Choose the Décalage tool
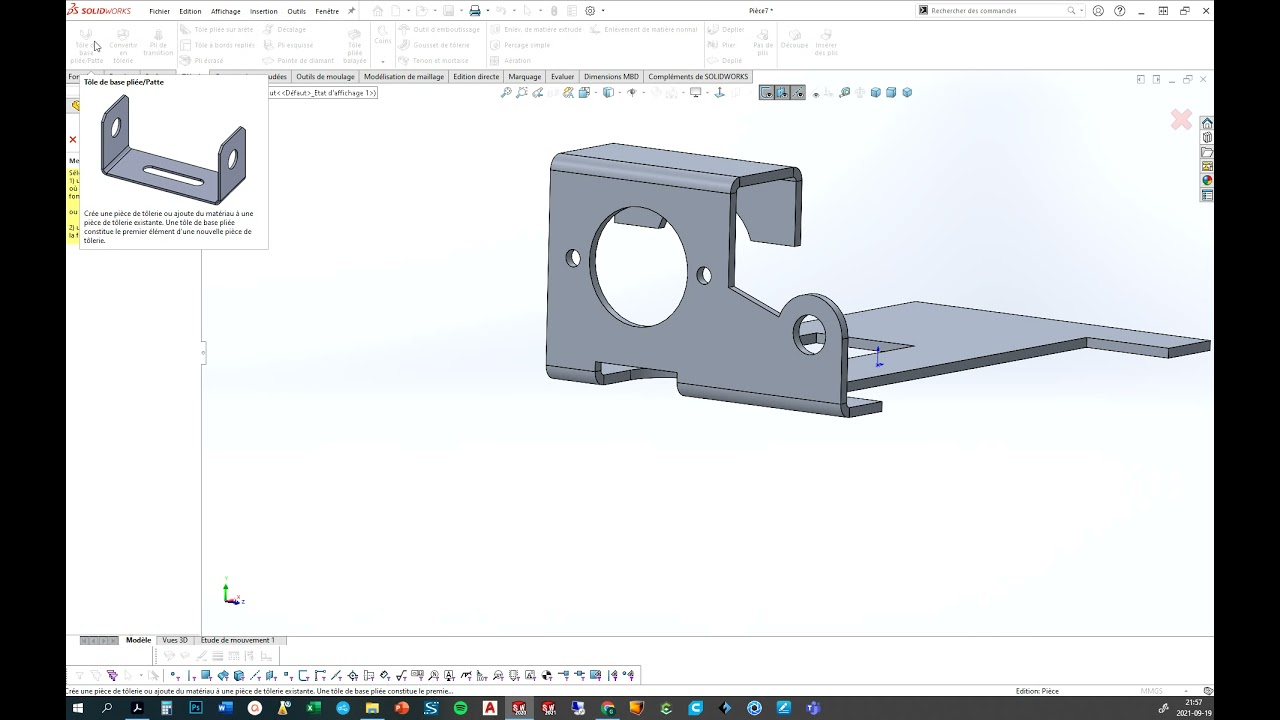The image size is (1280, 720). (x=285, y=30)
